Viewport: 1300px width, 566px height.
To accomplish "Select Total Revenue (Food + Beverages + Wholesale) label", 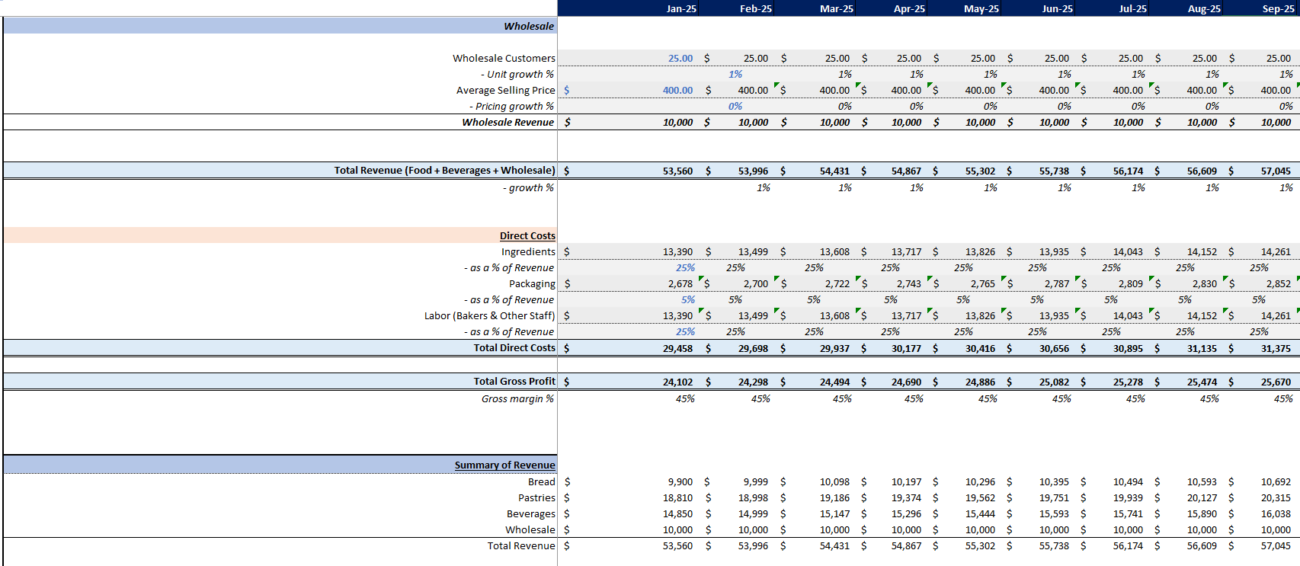I will (445, 171).
